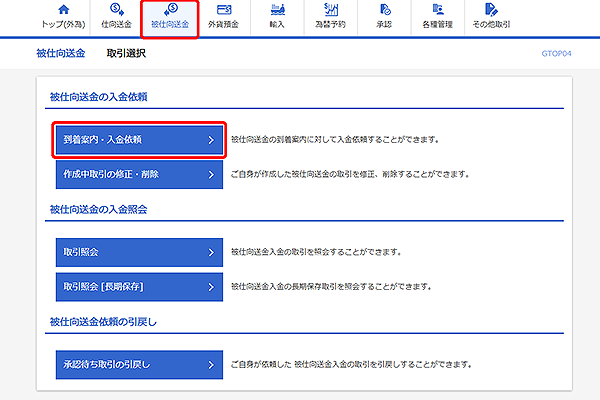Click description text about 到着案内に対して入金依頼

pos(335,140)
